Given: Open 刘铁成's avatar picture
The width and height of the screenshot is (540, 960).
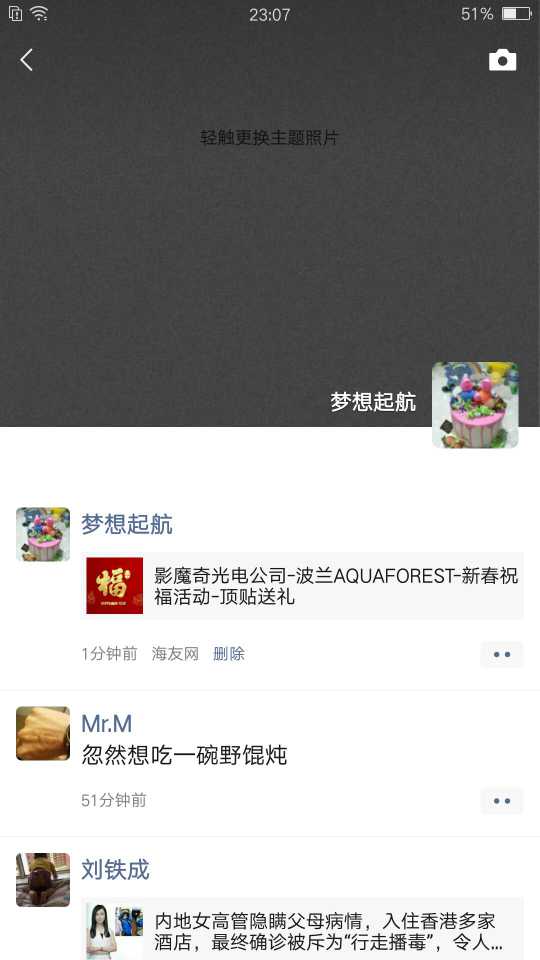Looking at the screenshot, I should click(43, 879).
